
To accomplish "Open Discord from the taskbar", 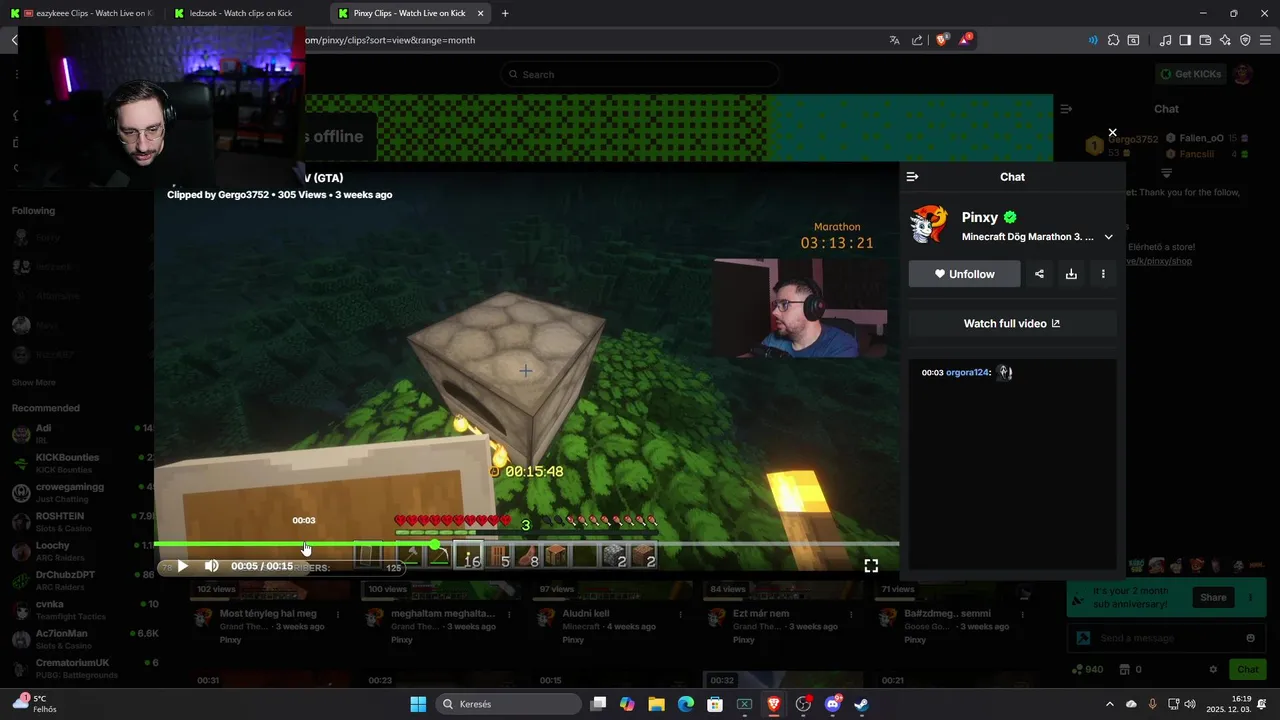I will (832, 704).
